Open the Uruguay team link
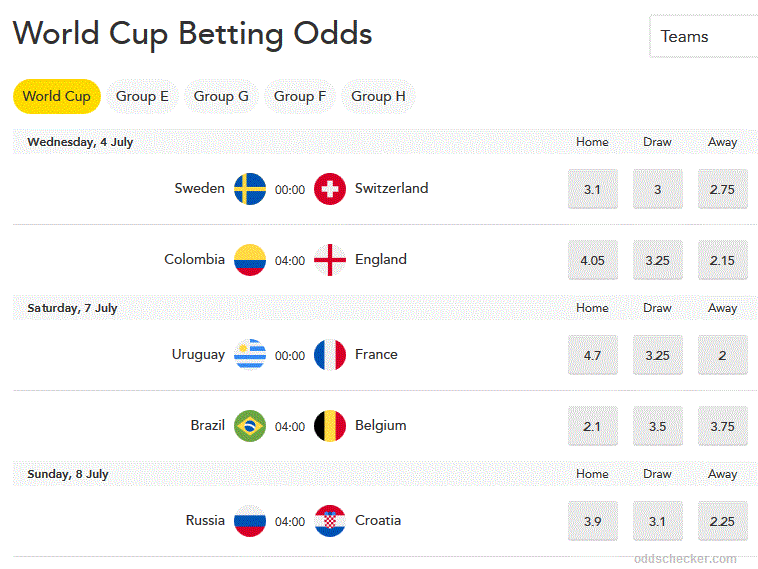Image resolution: width=758 pixels, height=569 pixels. [x=198, y=355]
